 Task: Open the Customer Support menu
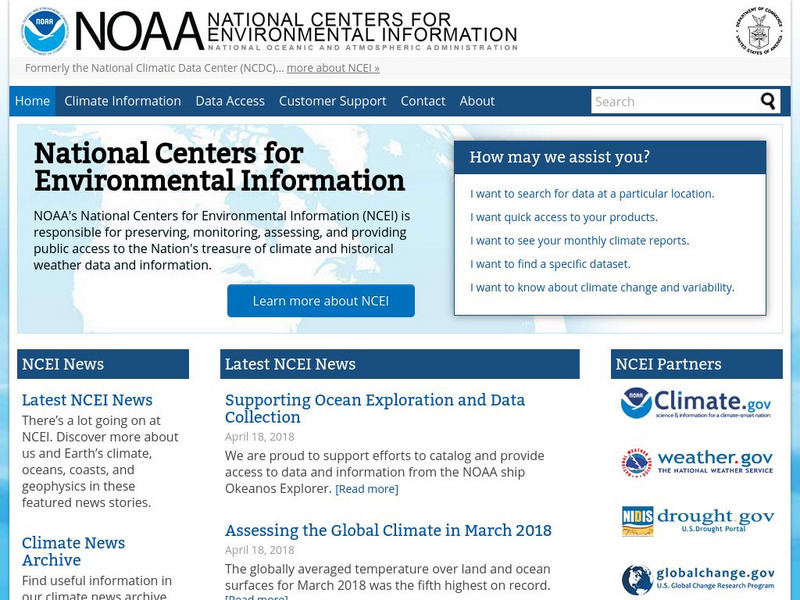pyautogui.click(x=333, y=101)
